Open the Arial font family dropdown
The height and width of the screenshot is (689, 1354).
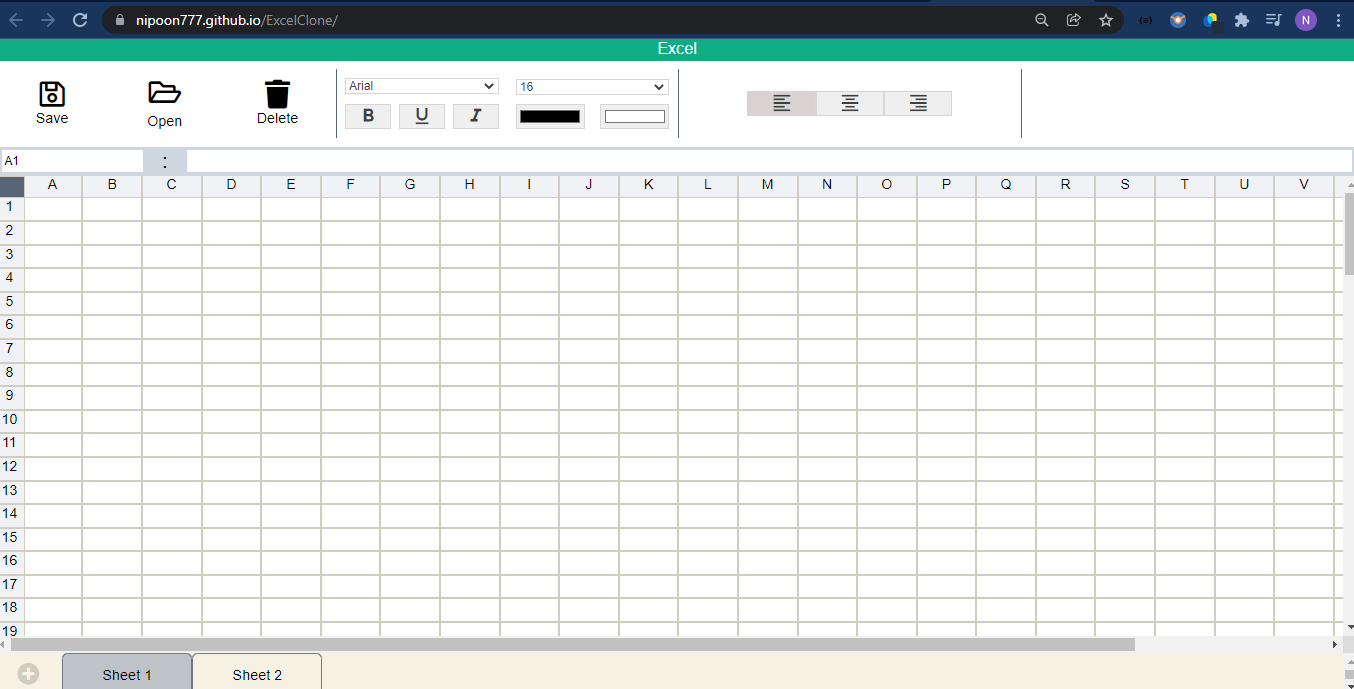coord(421,86)
